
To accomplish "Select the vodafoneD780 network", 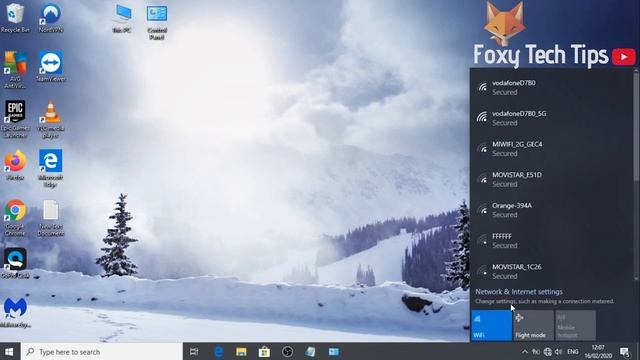I will tap(551, 87).
